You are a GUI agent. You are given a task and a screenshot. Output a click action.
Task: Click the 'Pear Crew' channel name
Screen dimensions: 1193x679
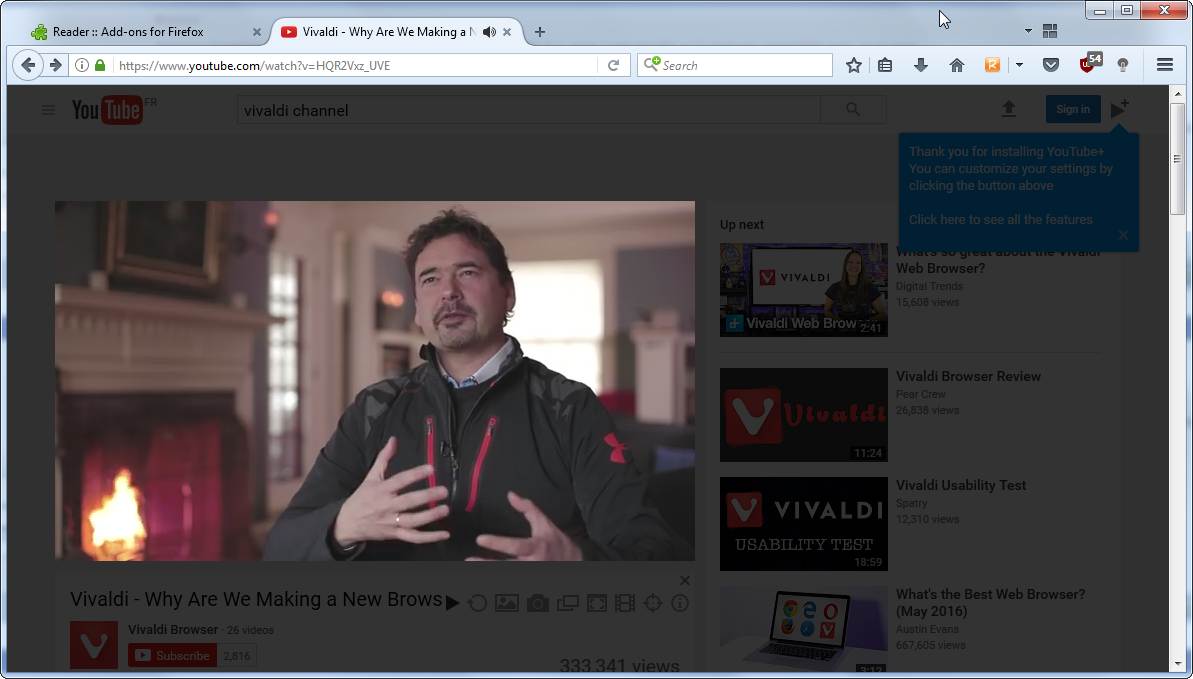(x=921, y=394)
